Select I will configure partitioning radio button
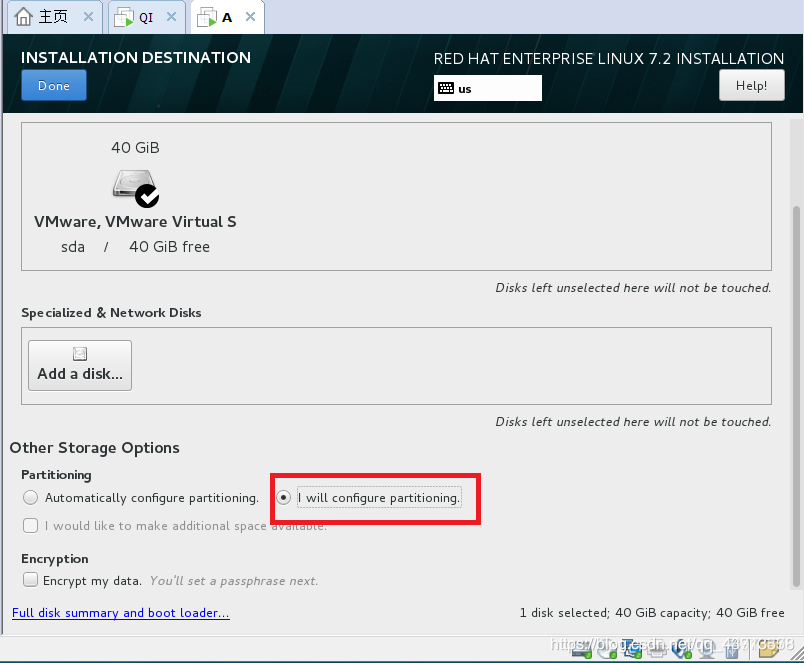Screen dimensions: 804x663 pyautogui.click(x=283, y=497)
